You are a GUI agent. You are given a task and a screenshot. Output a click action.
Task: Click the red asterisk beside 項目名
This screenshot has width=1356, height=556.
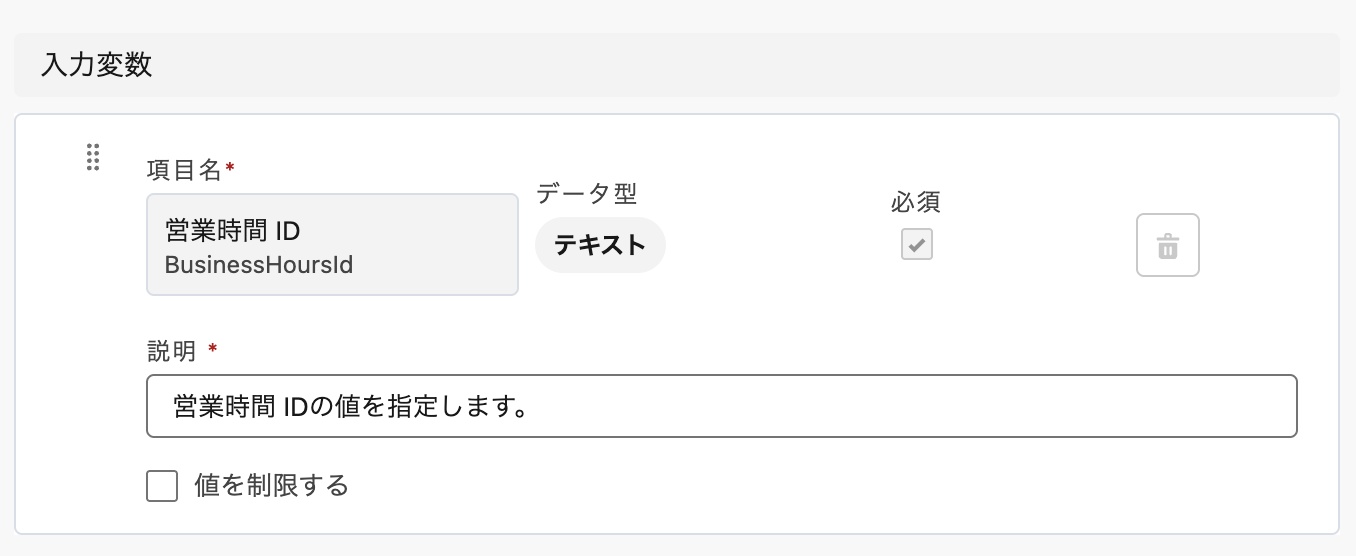(230, 169)
